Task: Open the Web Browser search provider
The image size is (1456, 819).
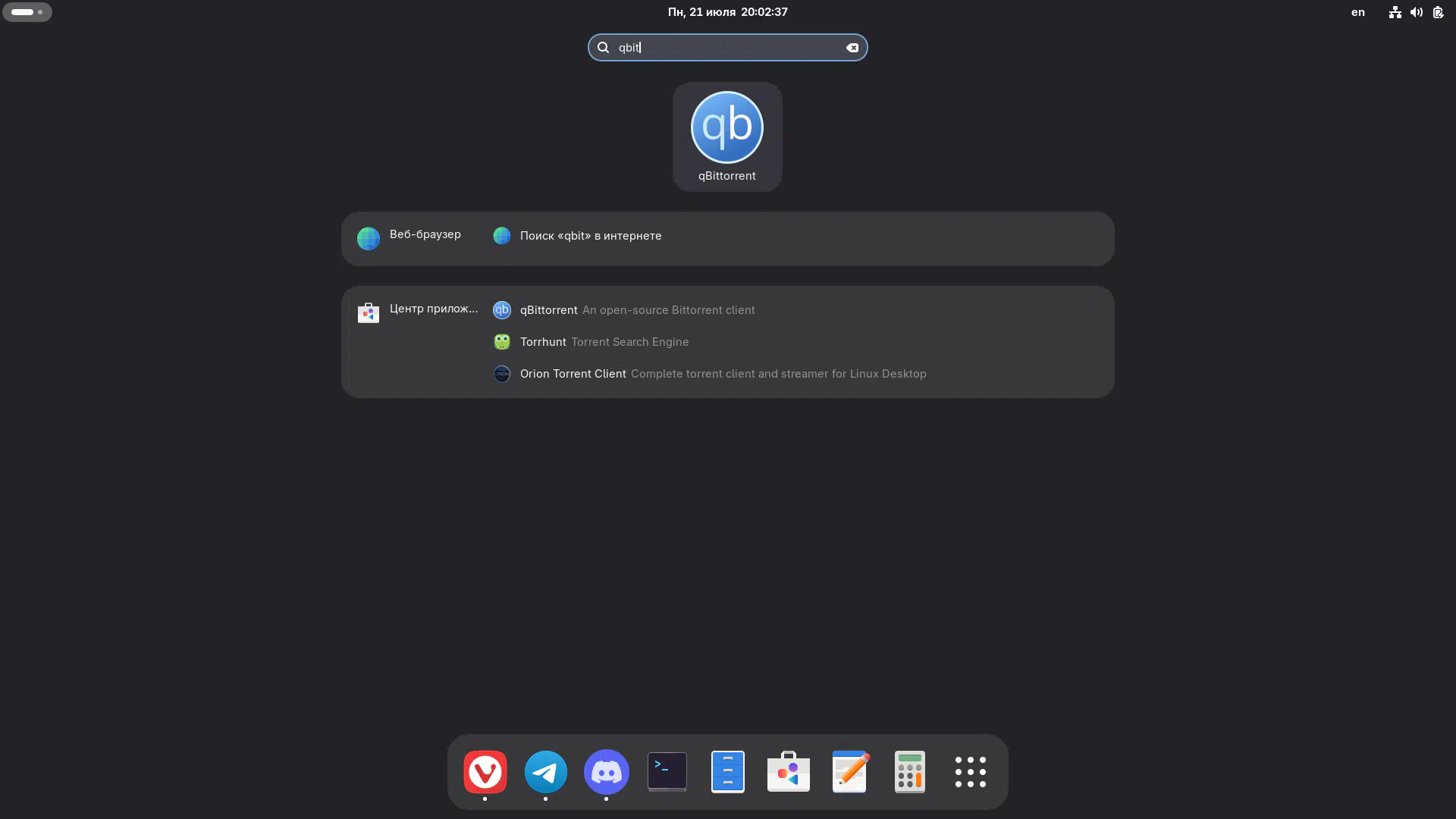Action: pos(409,238)
